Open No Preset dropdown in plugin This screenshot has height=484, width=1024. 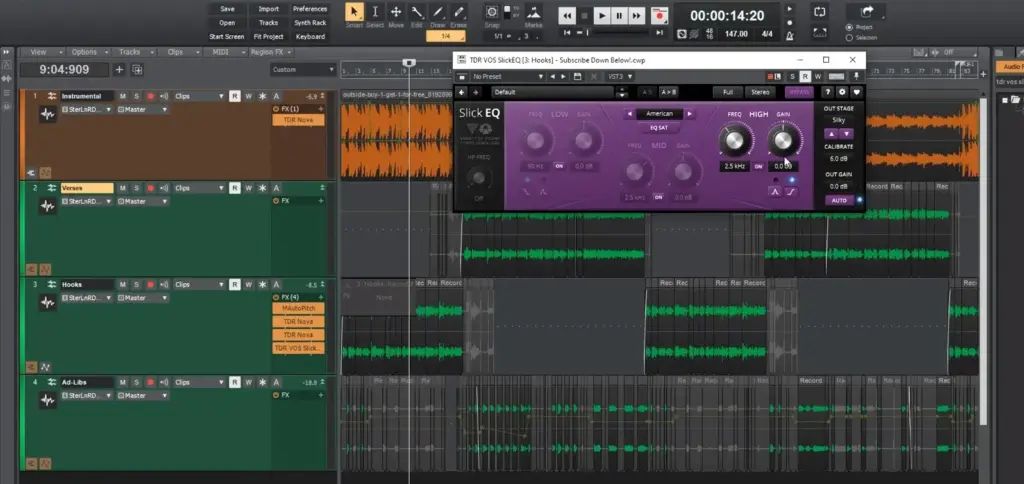[509, 76]
